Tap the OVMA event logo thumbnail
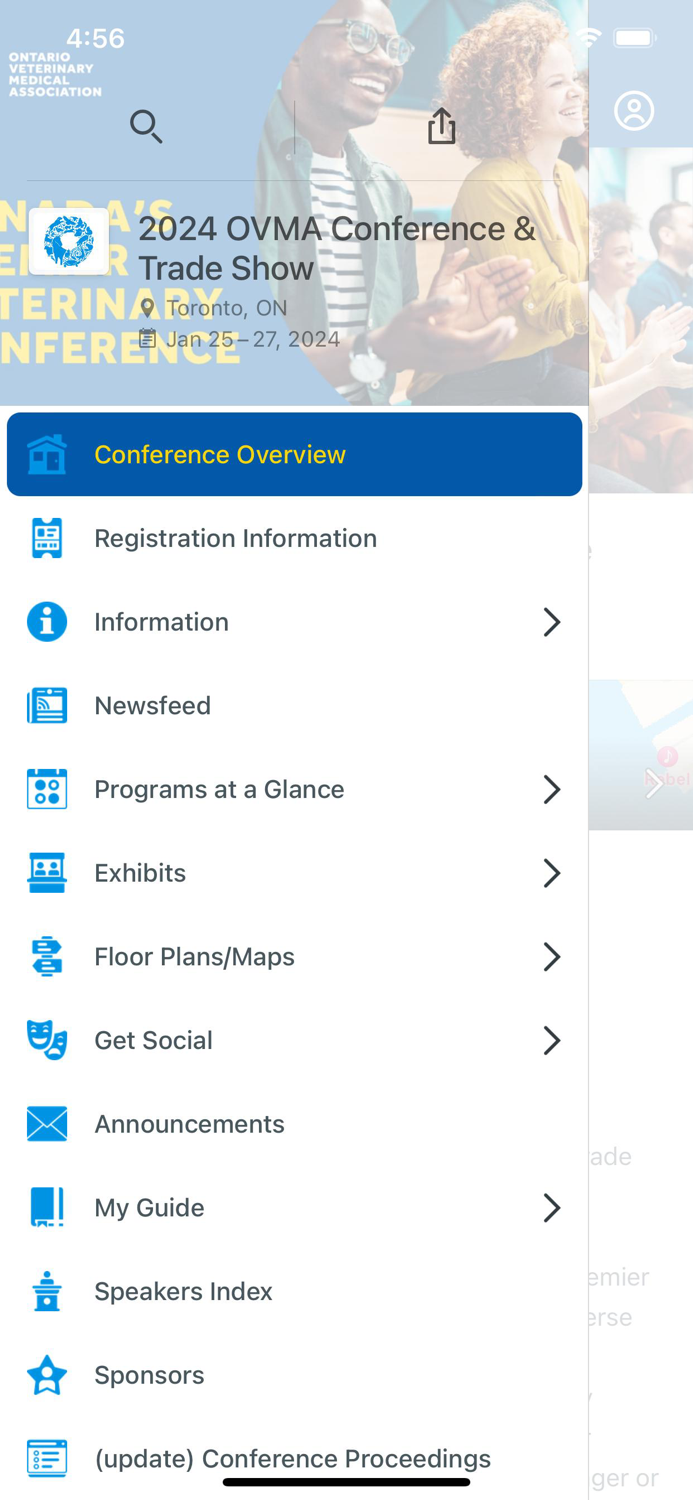This screenshot has width=693, height=1500. 69,241
